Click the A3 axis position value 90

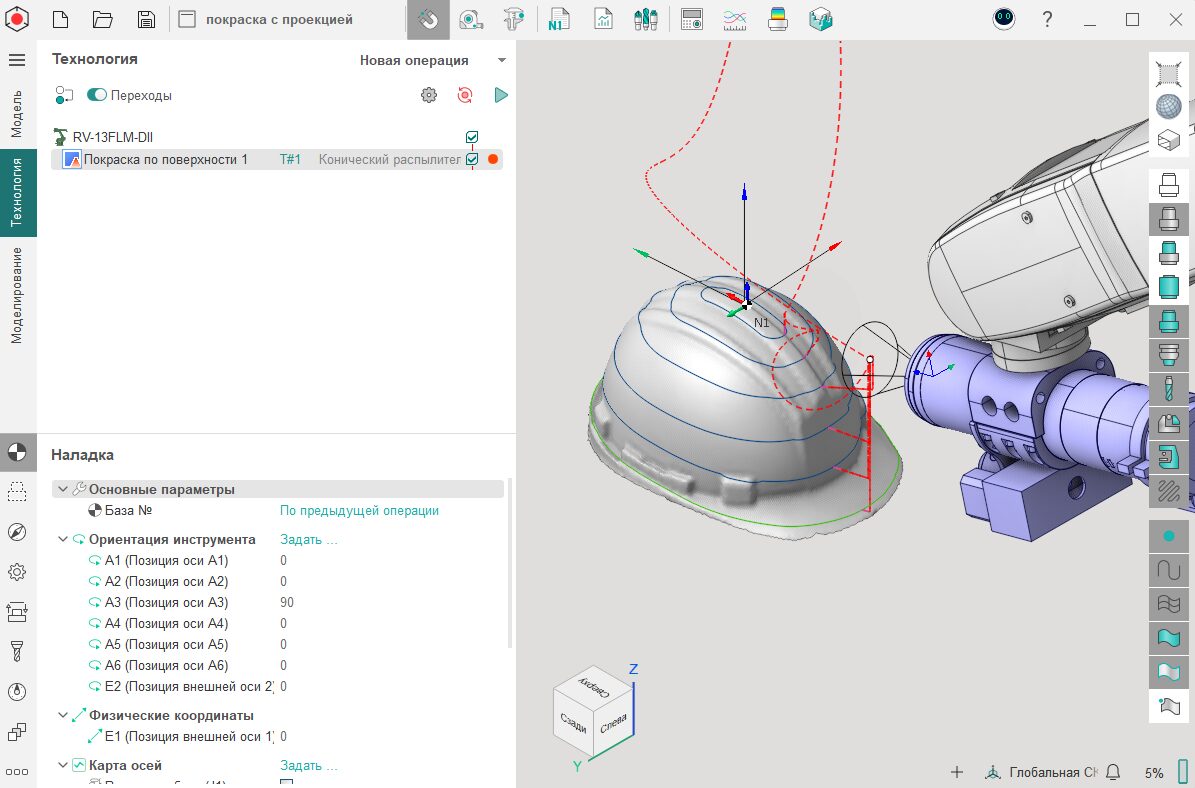click(287, 602)
